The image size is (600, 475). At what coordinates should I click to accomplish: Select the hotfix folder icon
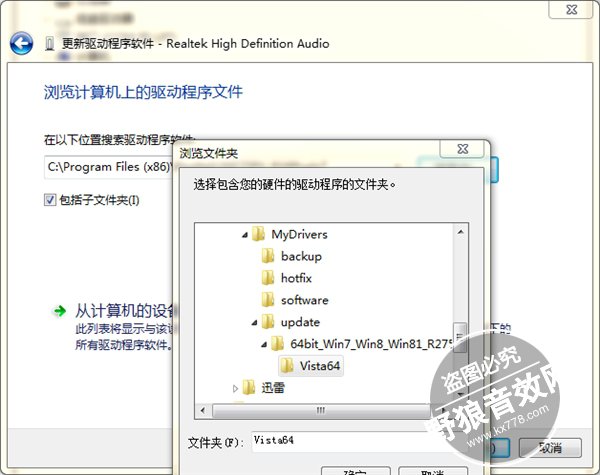268,278
